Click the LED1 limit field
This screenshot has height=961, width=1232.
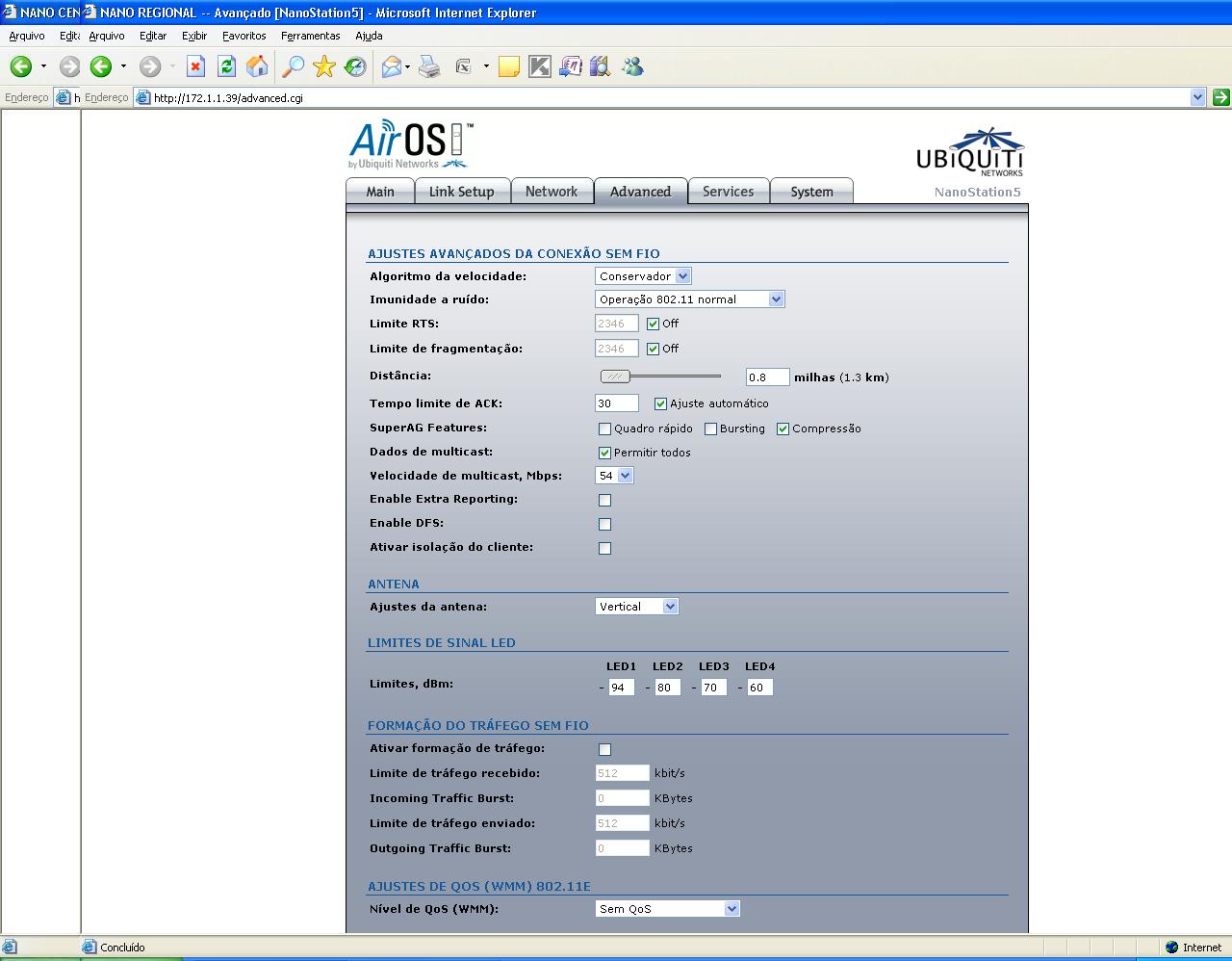(621, 688)
